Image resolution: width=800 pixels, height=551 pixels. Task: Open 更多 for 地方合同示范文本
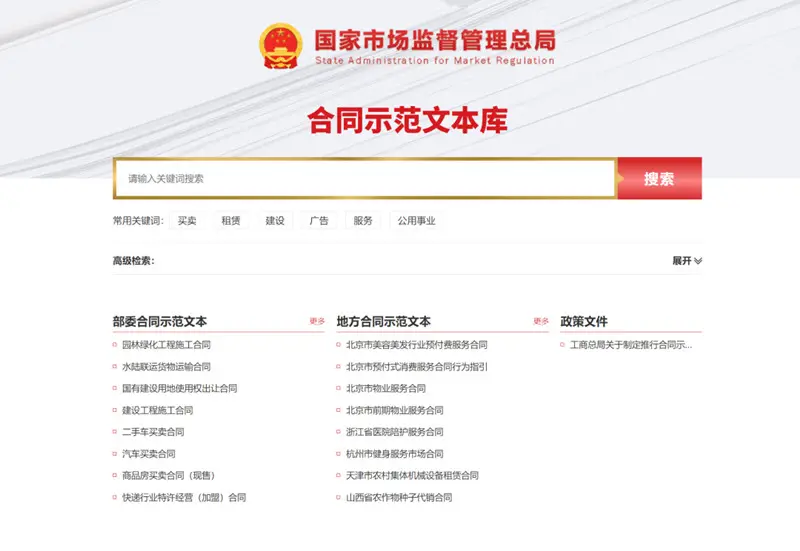pyautogui.click(x=541, y=321)
